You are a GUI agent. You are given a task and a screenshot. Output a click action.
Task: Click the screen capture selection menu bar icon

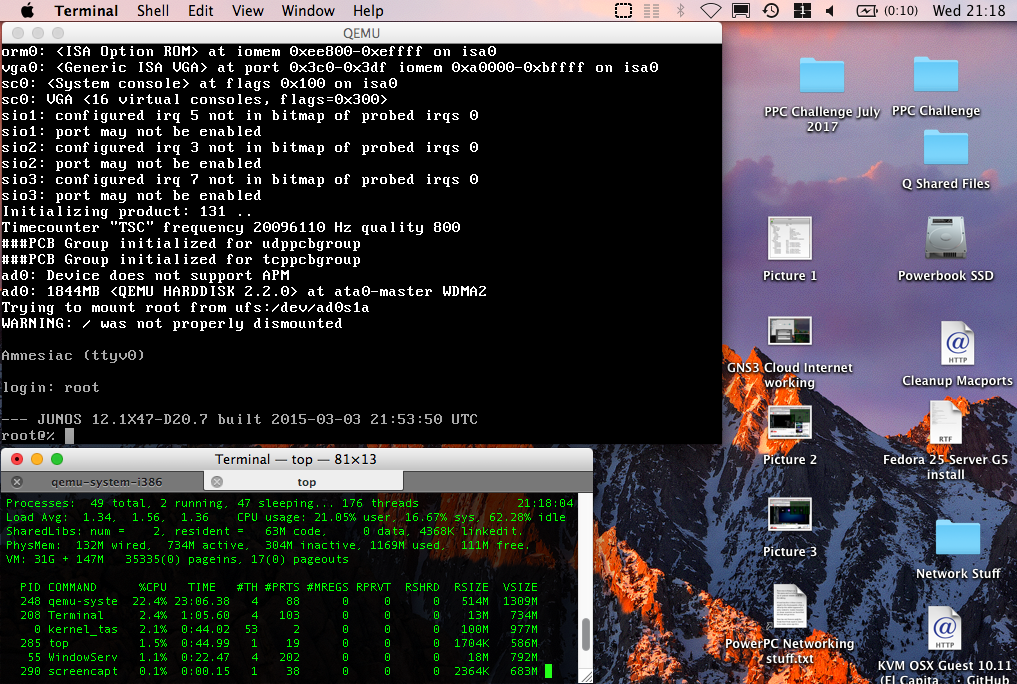[623, 10]
